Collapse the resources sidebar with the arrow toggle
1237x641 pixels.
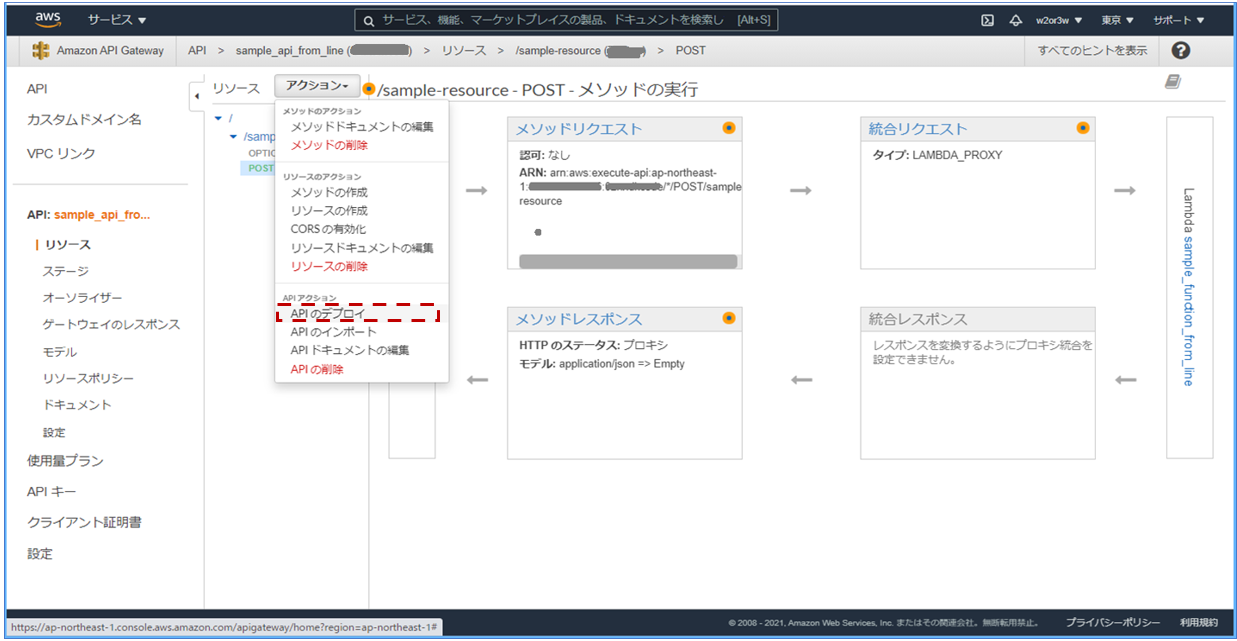click(196, 95)
